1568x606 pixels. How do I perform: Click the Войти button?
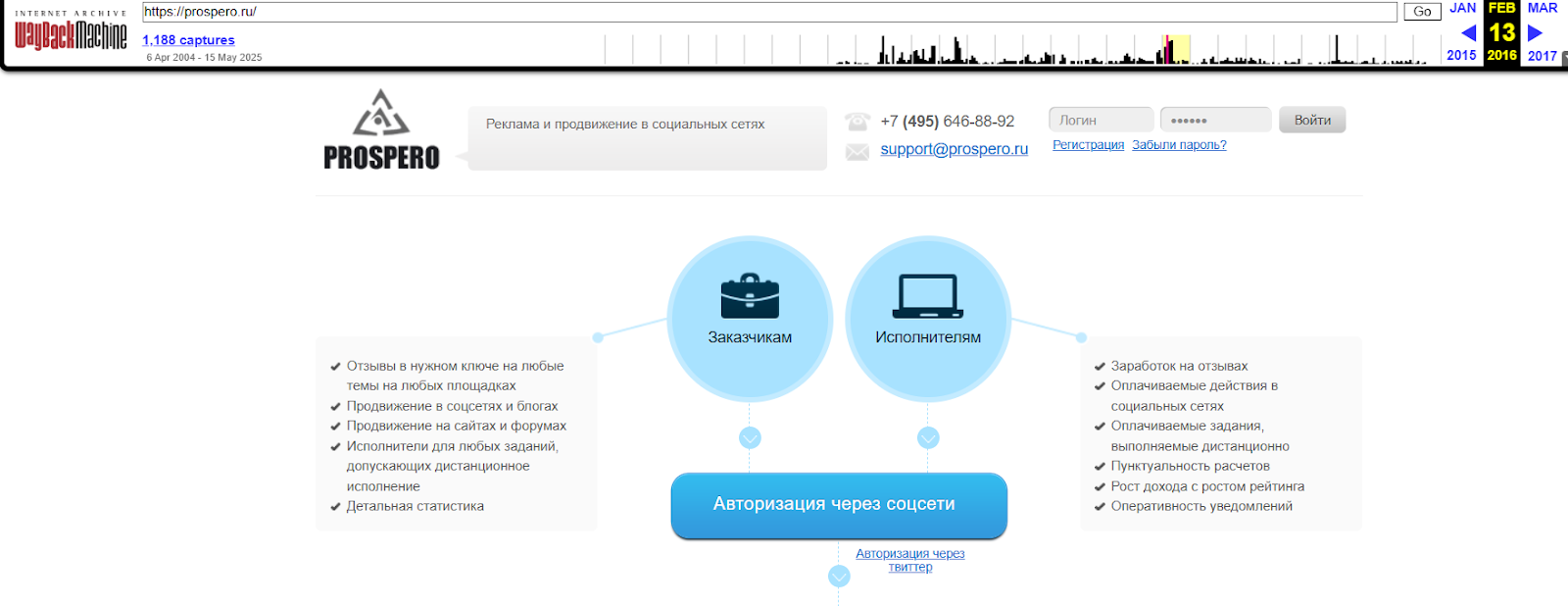1312,120
